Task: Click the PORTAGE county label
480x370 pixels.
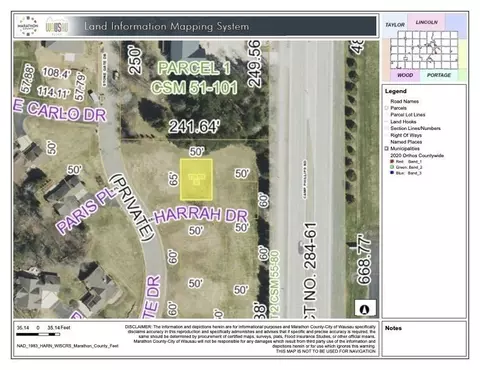Action: pos(439,75)
